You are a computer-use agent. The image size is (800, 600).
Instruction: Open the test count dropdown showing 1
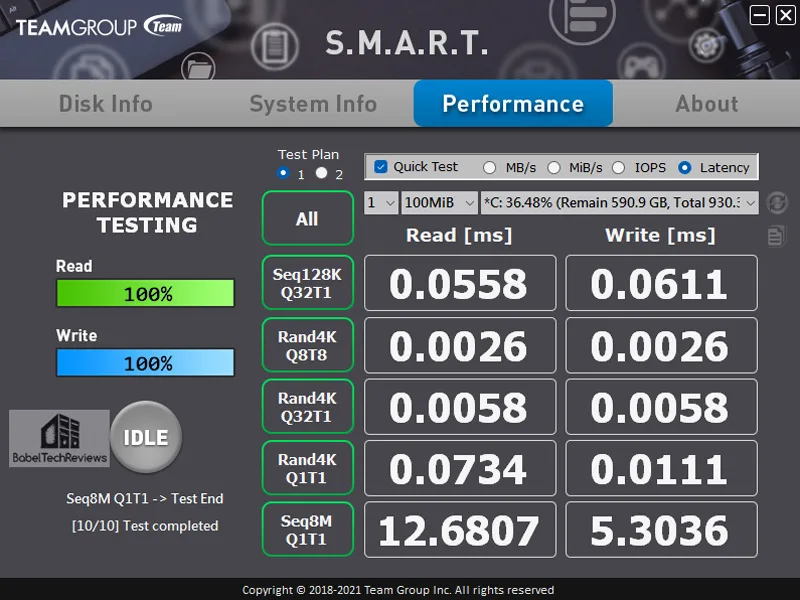click(x=381, y=203)
